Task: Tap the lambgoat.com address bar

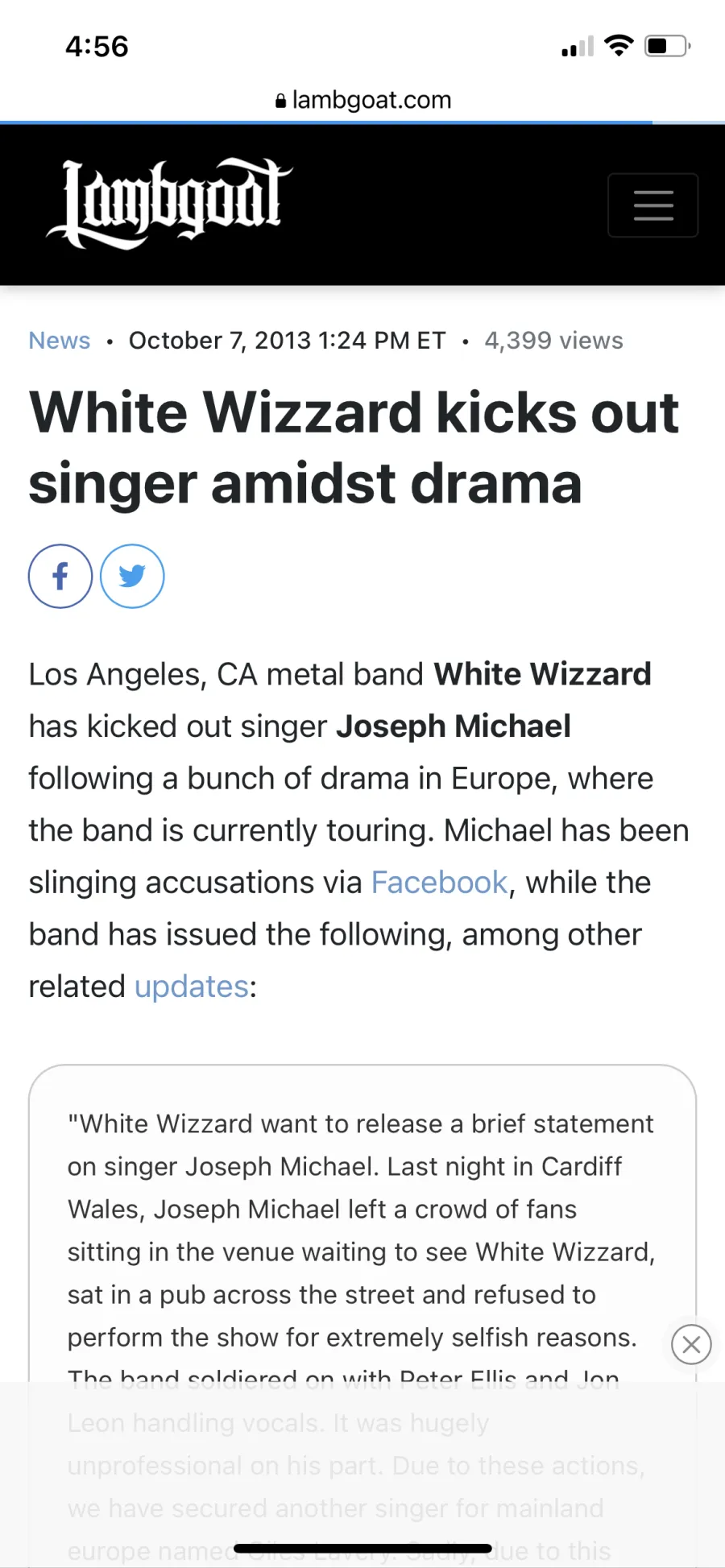Action: click(362, 100)
